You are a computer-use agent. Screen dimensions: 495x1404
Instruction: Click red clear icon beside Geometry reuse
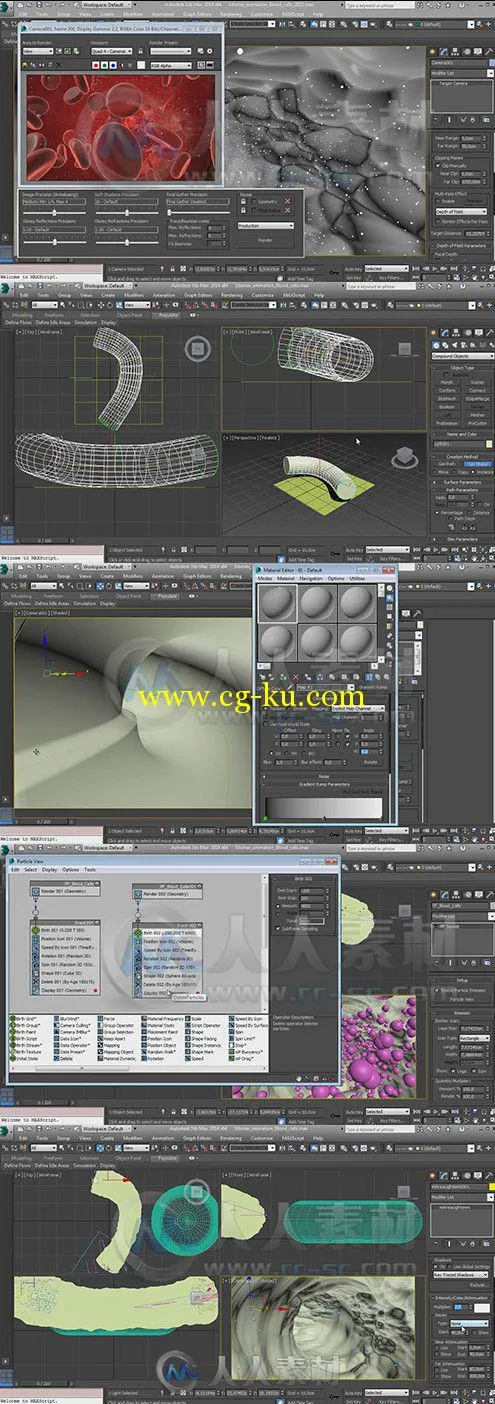click(x=287, y=201)
